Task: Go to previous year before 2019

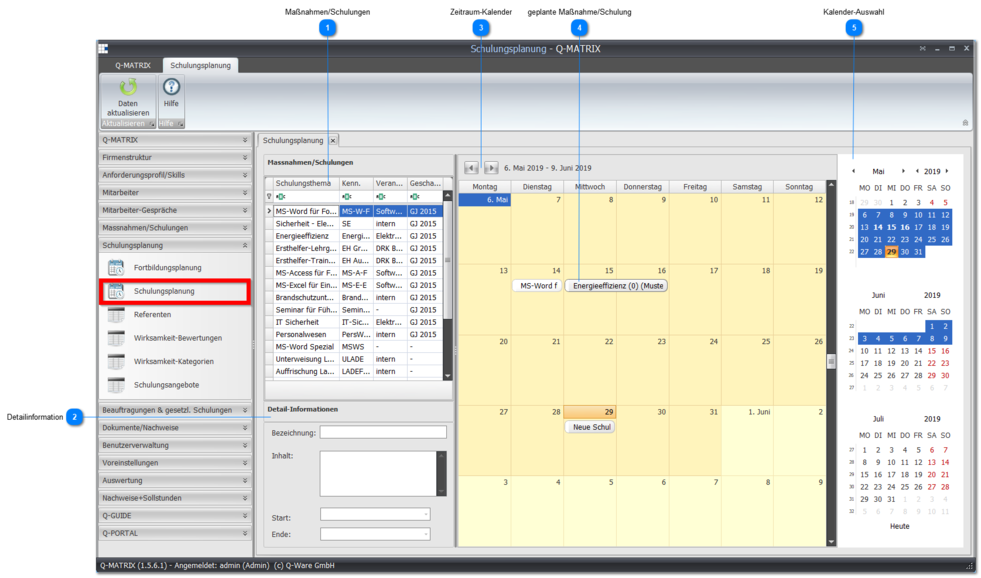Action: tap(917, 171)
